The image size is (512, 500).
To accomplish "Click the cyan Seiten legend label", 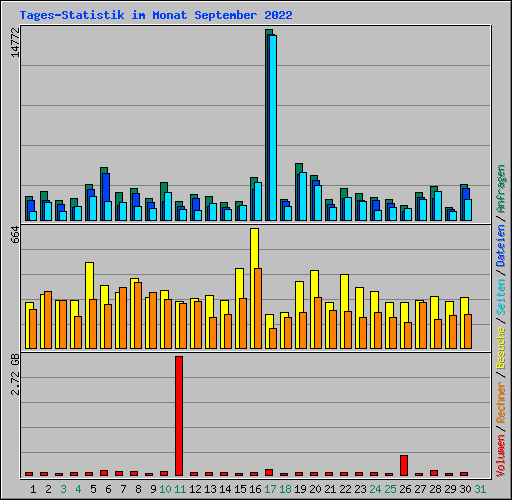I will pyautogui.click(x=501, y=297).
